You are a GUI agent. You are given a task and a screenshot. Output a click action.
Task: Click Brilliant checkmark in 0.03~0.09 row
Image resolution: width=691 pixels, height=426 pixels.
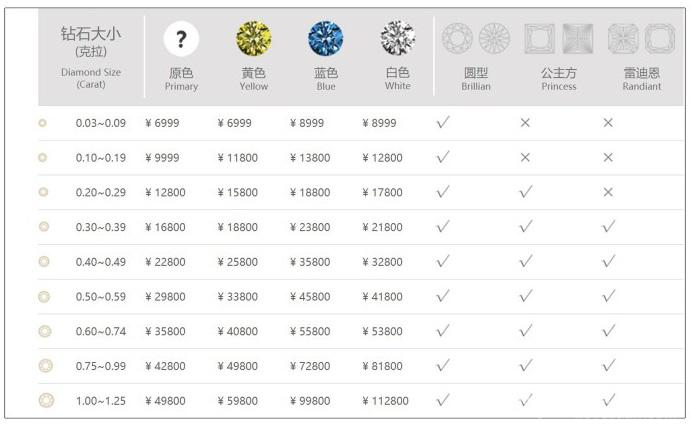click(x=443, y=122)
